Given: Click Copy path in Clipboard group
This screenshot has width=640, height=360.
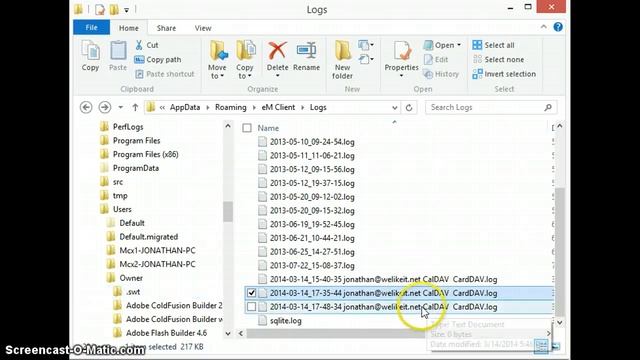Looking at the screenshot, I should [158, 60].
